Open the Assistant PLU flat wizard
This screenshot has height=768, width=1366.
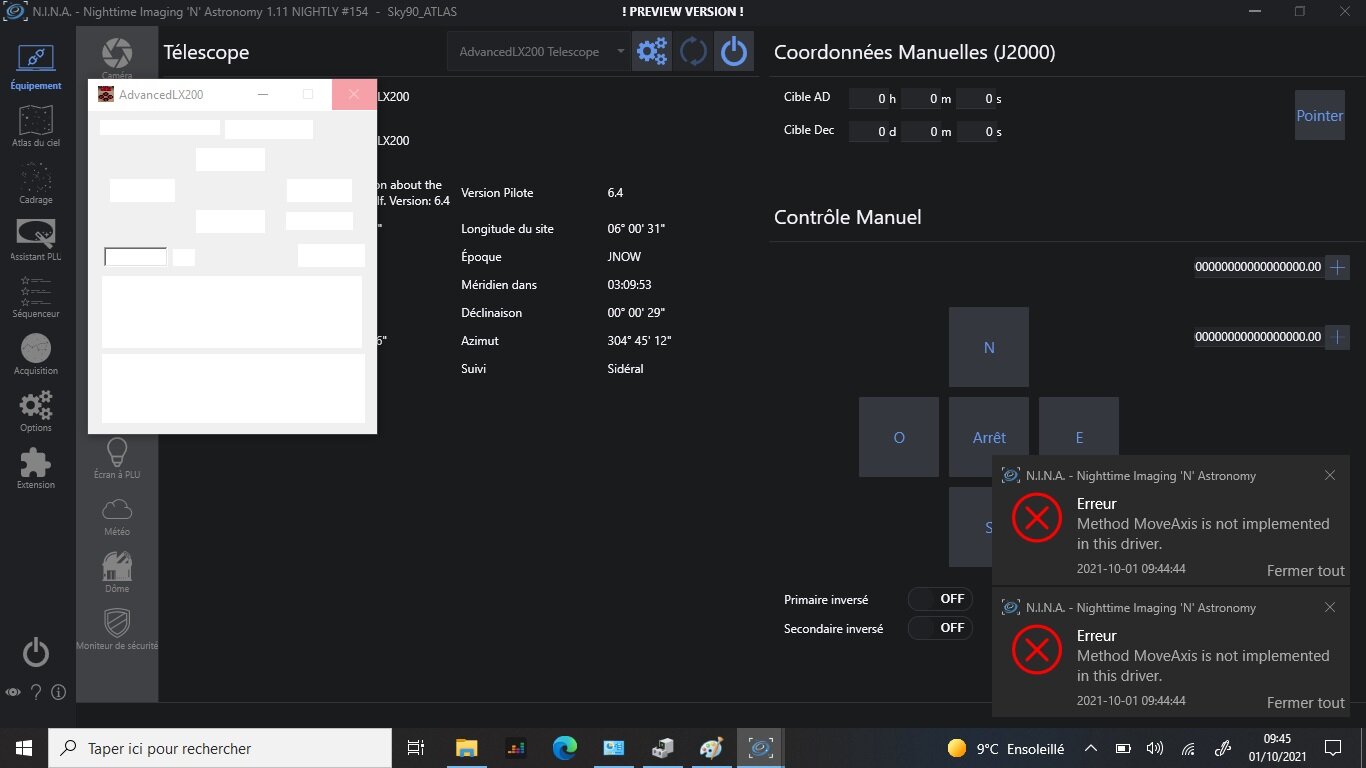click(x=36, y=240)
